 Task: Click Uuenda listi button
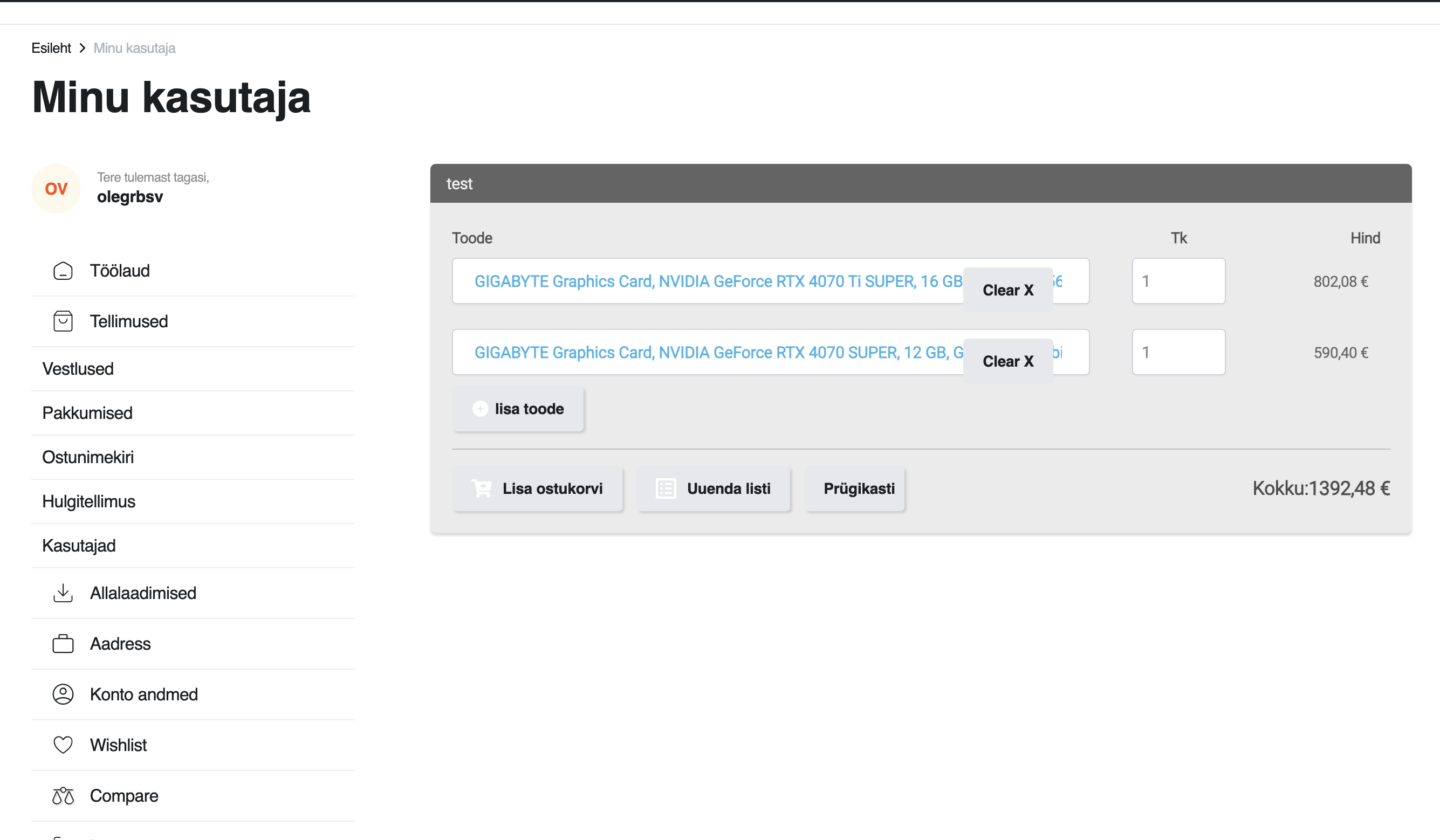713,488
